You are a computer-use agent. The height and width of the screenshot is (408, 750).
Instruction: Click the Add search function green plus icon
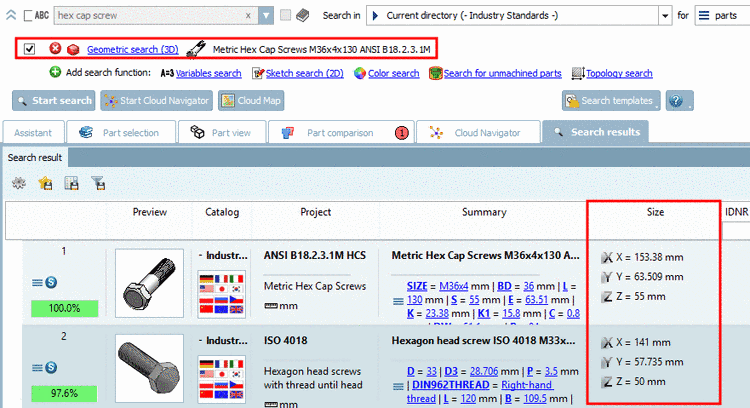(x=55, y=73)
